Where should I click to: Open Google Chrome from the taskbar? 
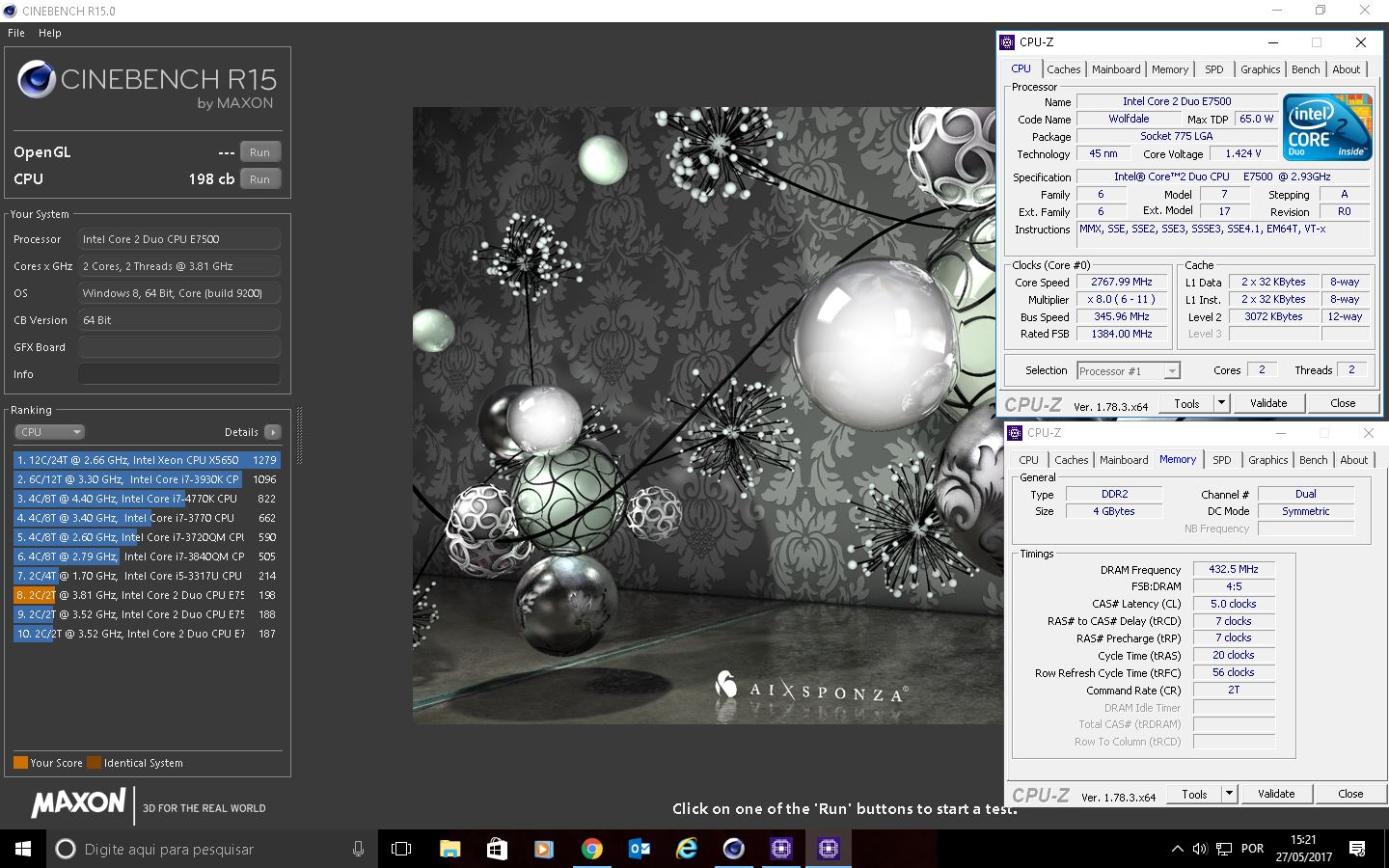coord(591,849)
